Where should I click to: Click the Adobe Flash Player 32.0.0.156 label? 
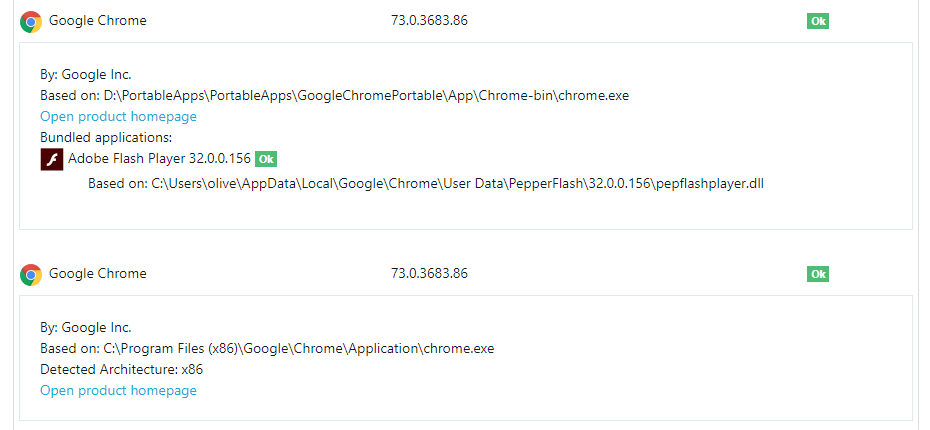(x=160, y=158)
